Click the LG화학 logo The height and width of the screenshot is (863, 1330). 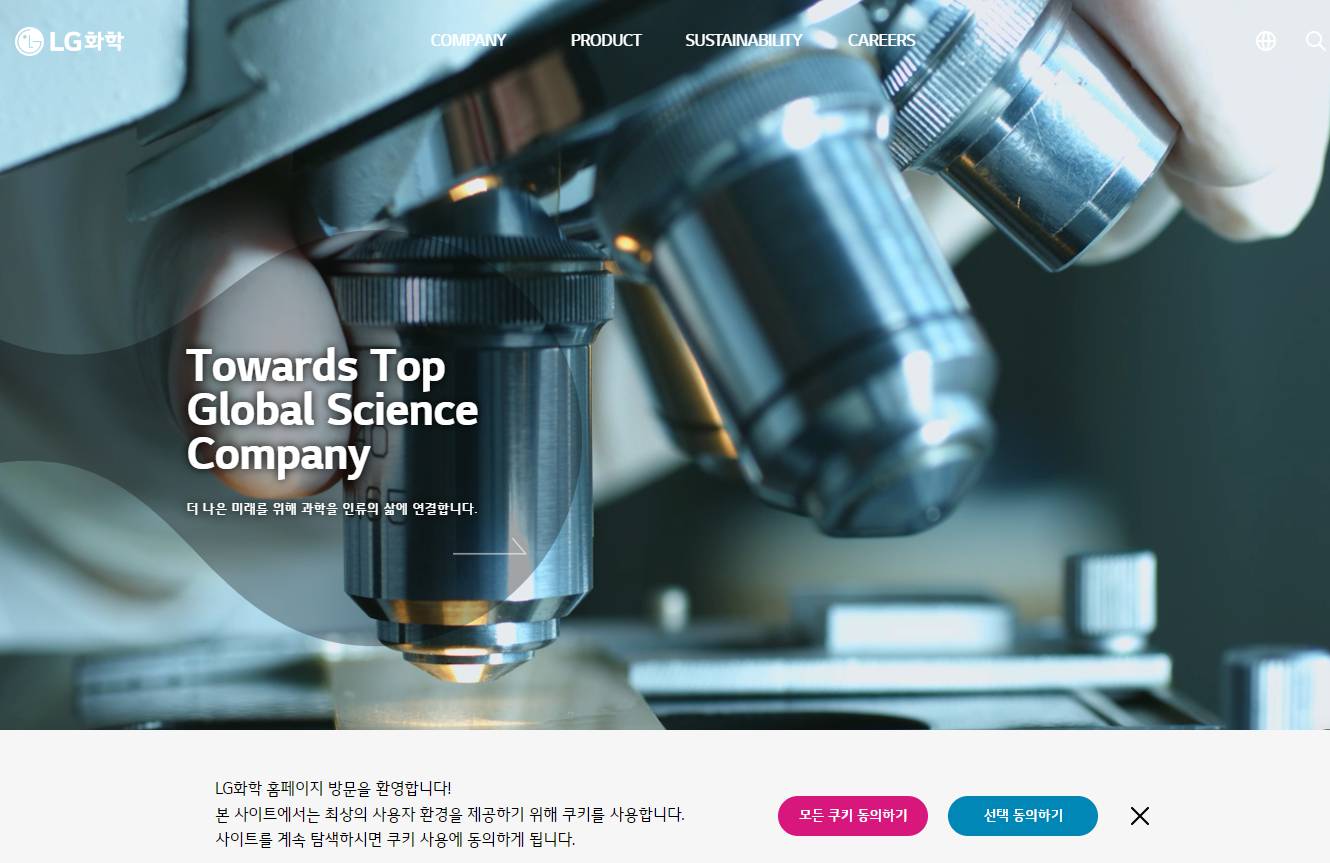click(70, 41)
